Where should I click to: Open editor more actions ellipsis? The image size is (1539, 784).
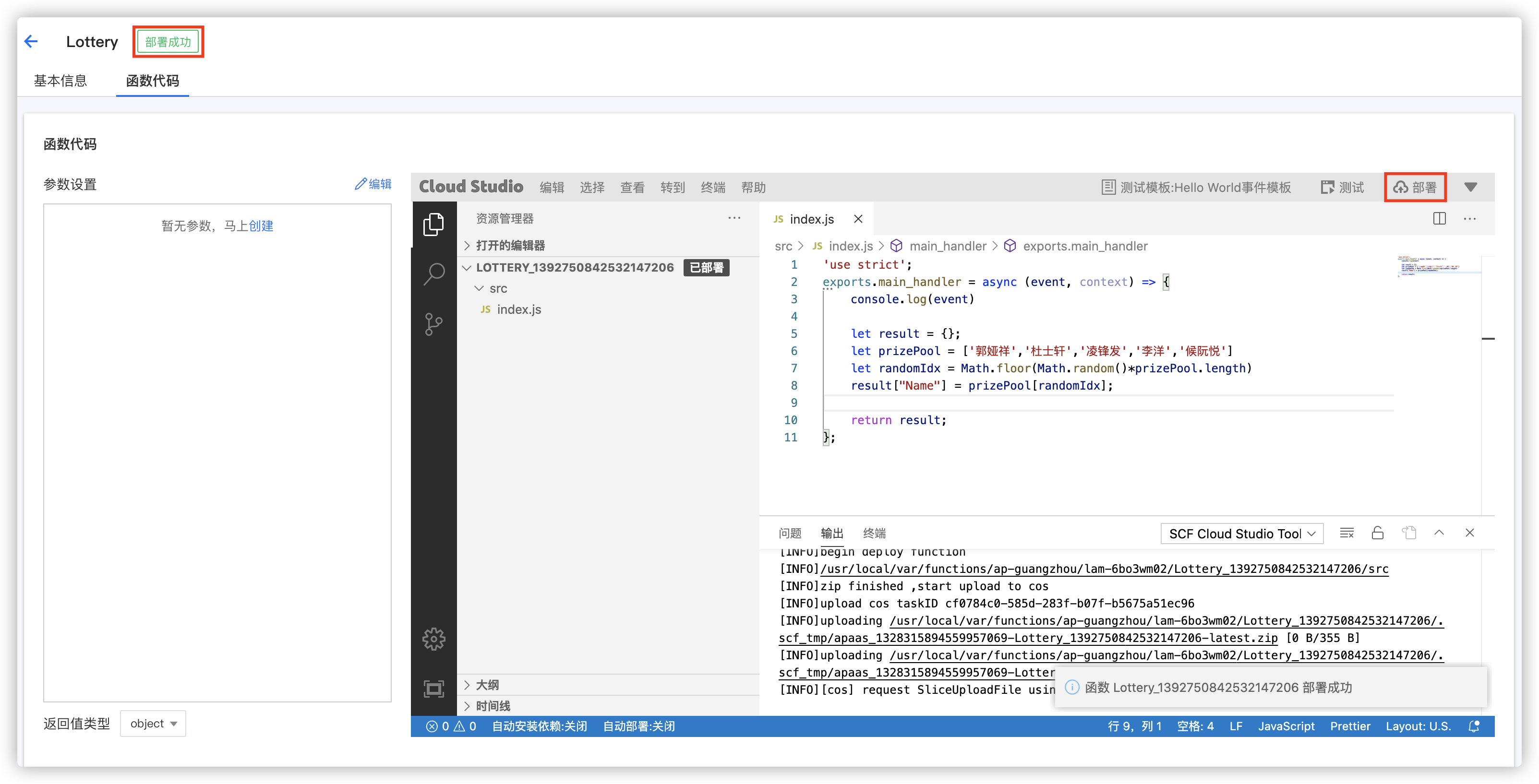(x=1470, y=218)
